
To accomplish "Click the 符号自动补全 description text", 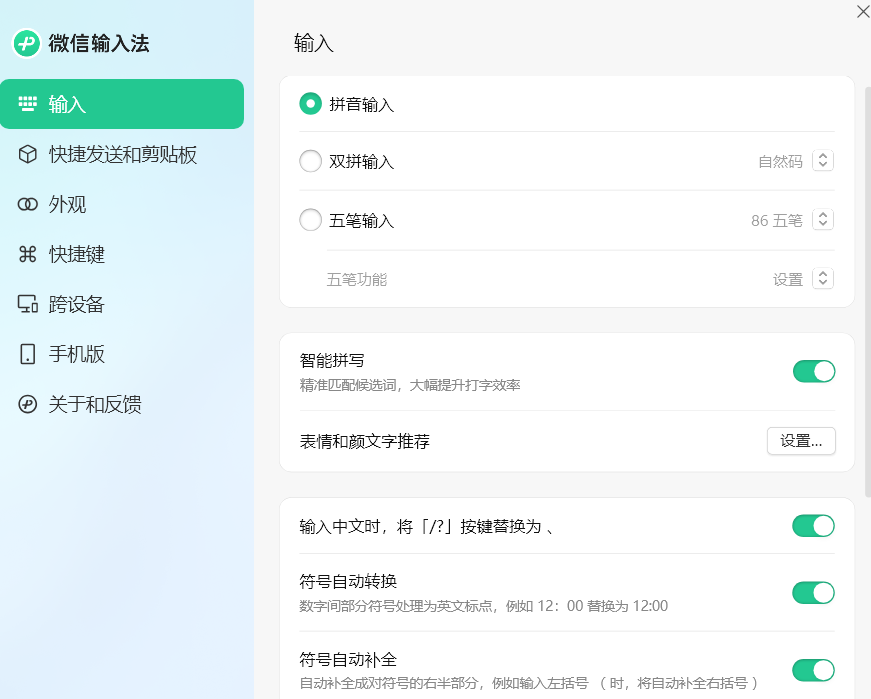I will click(528, 683).
